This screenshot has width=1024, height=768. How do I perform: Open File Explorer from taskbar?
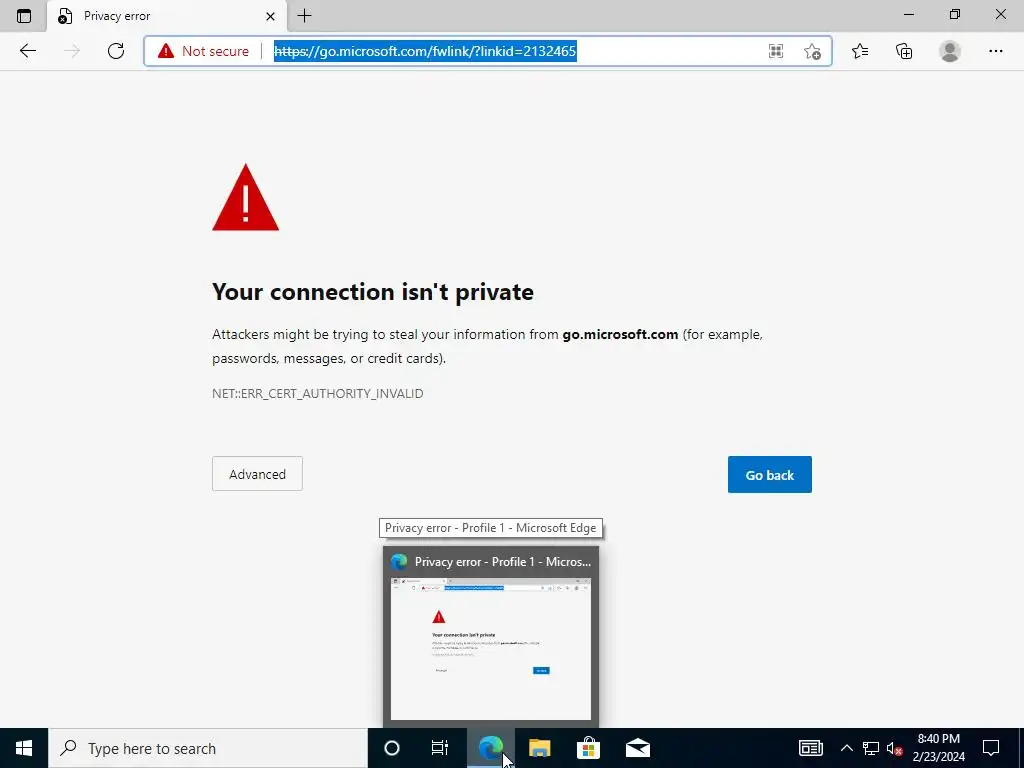tap(539, 748)
